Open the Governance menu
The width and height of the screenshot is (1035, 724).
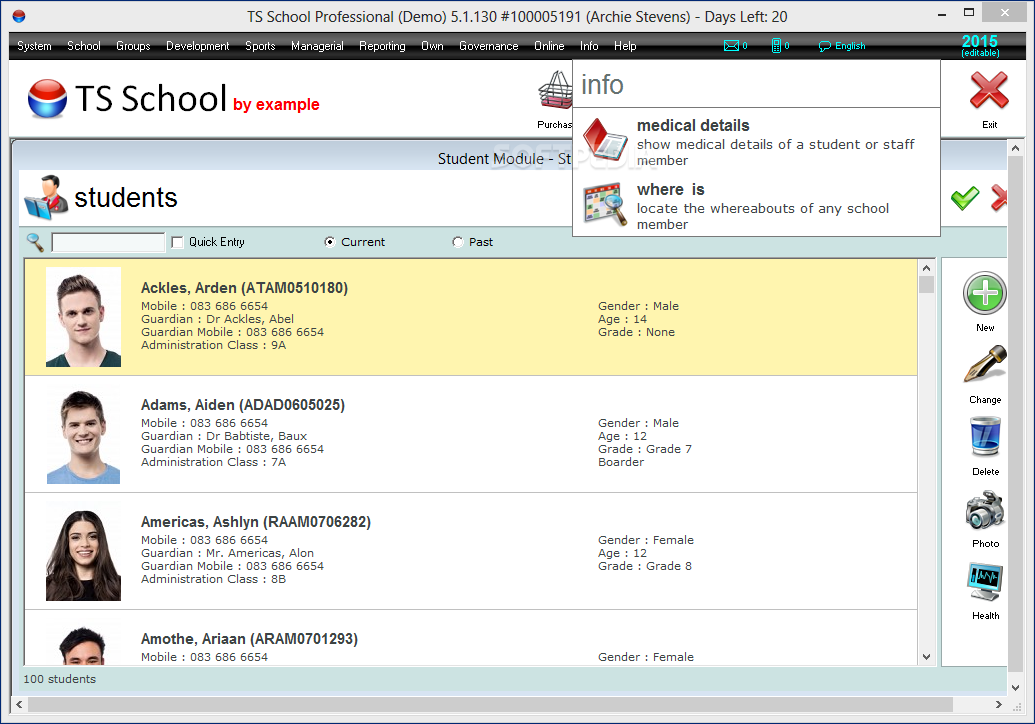488,46
